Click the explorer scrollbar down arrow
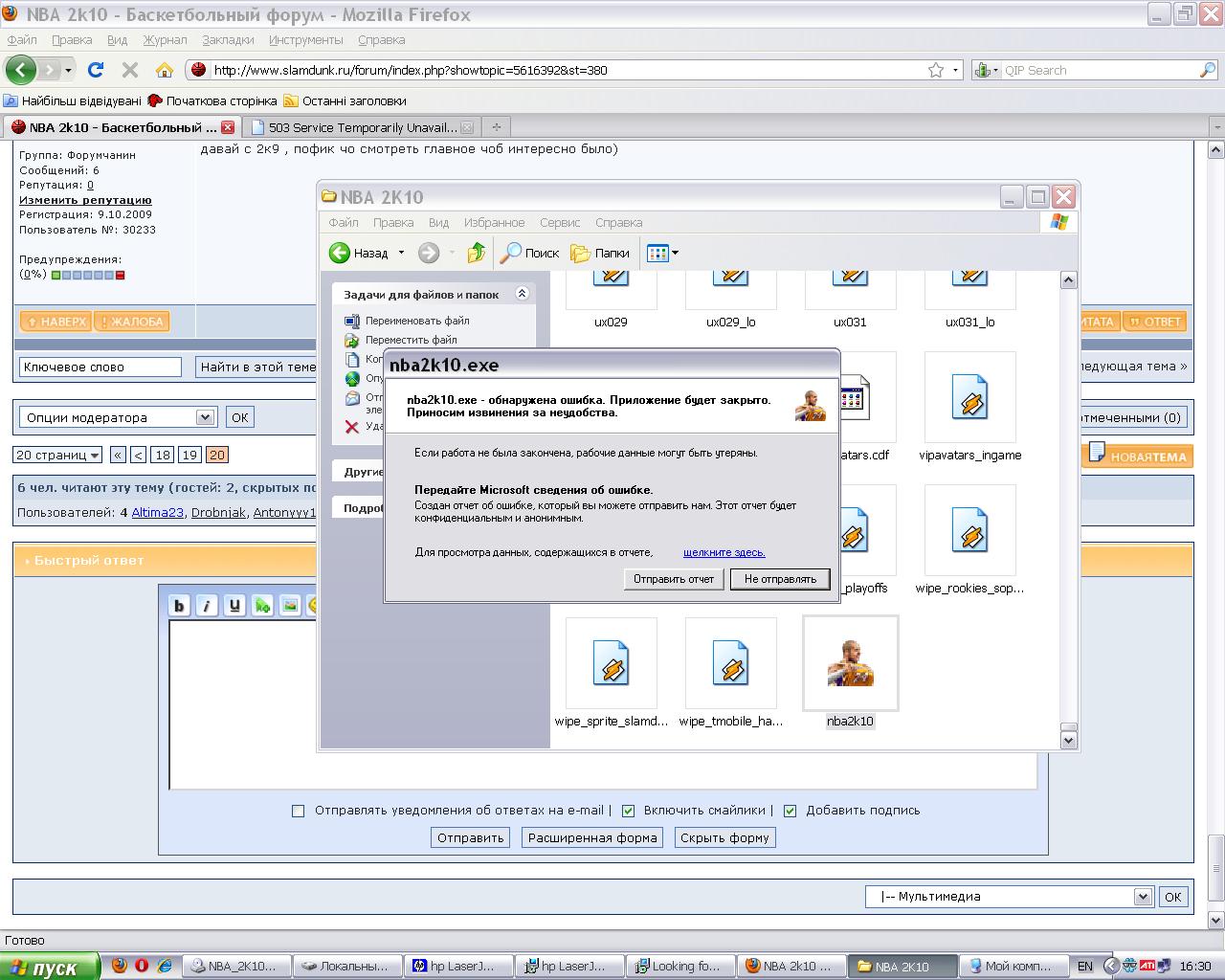The image size is (1225, 980). pyautogui.click(x=1069, y=740)
